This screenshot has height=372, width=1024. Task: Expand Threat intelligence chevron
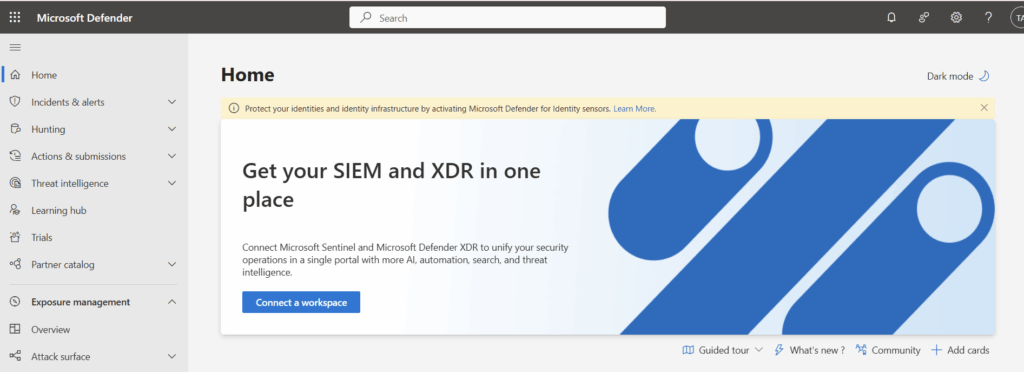(x=172, y=183)
